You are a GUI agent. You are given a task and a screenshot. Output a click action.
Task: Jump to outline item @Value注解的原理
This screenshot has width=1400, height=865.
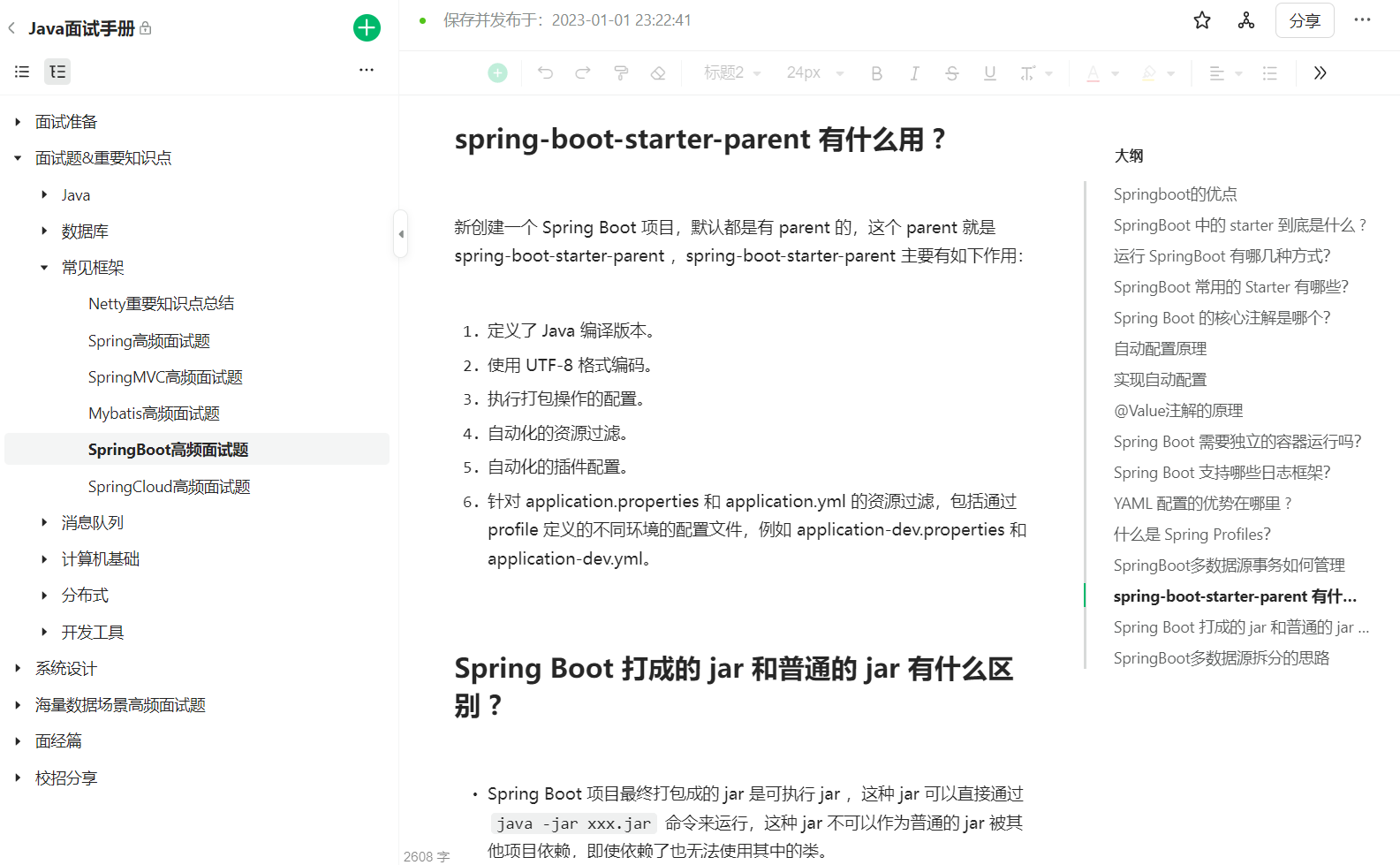click(1178, 411)
